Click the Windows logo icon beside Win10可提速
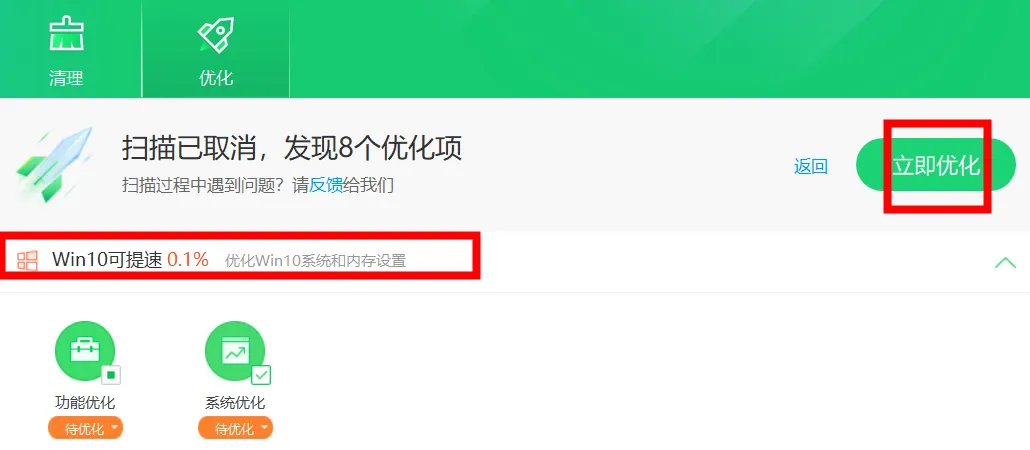This screenshot has height=450, width=1030. [28, 260]
